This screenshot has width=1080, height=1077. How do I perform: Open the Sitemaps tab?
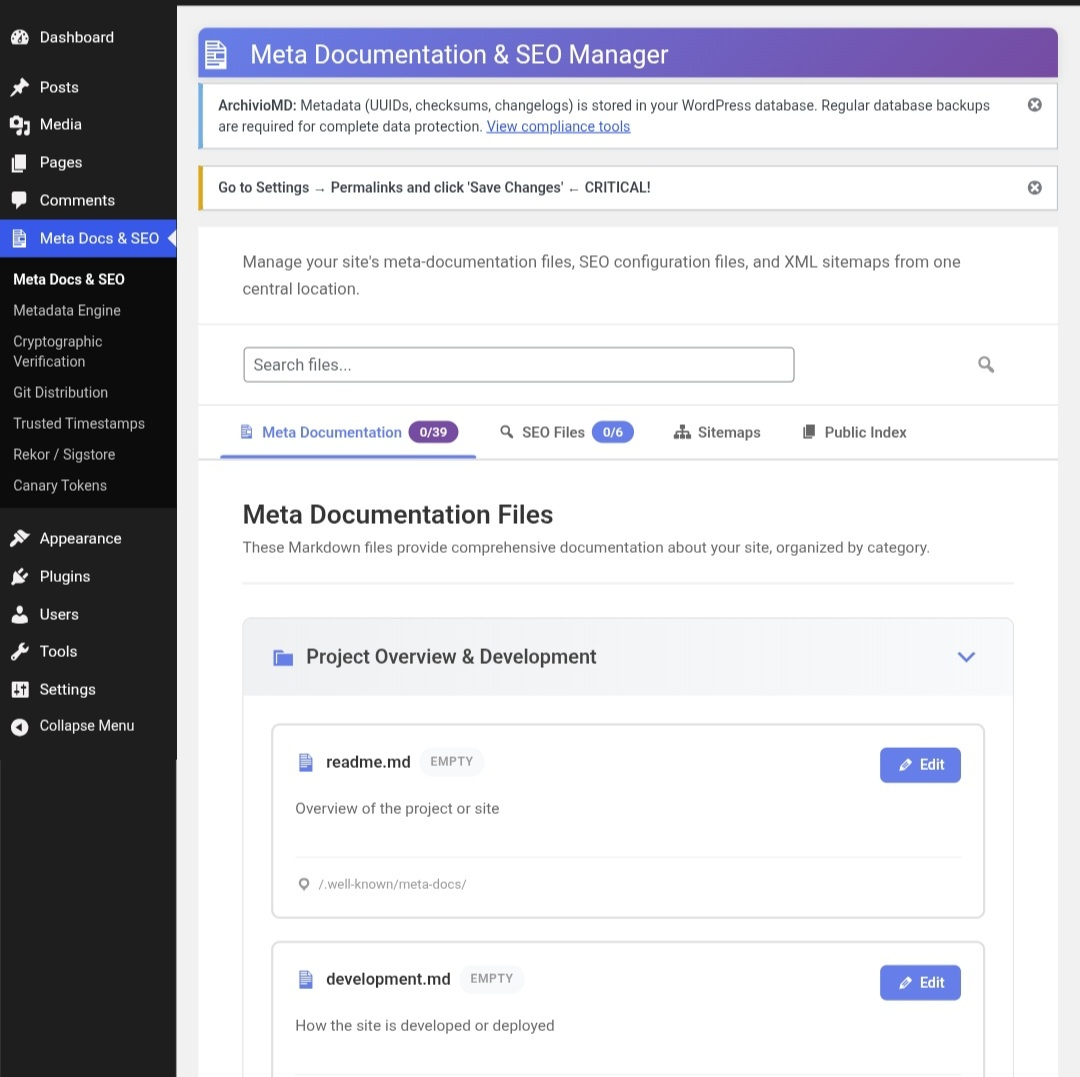point(717,432)
